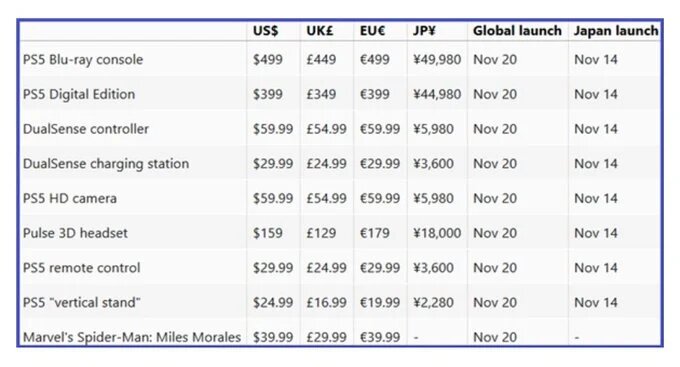Click the ¥49,980 console price cell

[437, 59]
